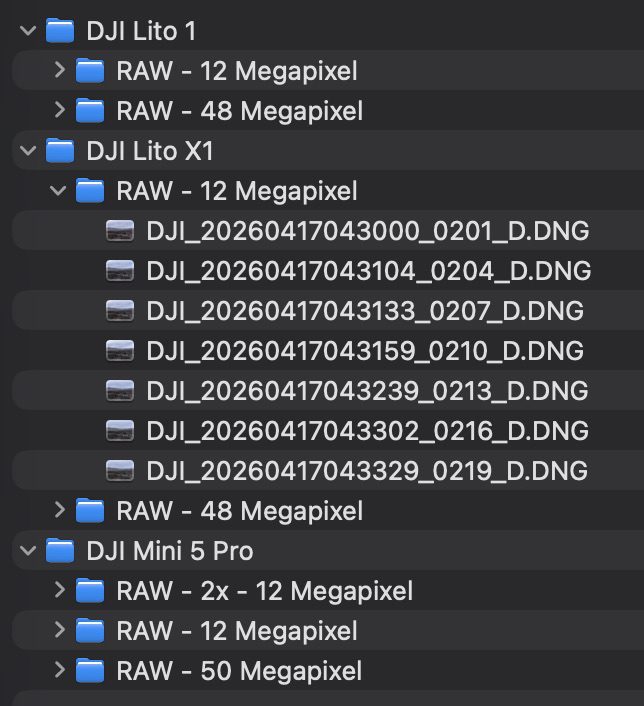
Task: Click the RAW - 50 Megapixel folder icon
Action: (91, 671)
